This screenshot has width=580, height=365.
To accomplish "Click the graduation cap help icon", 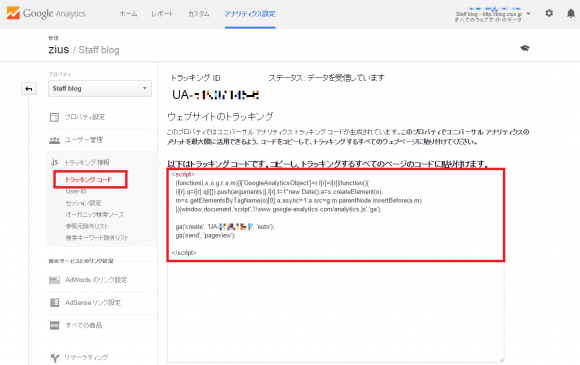I will tap(525, 48).
